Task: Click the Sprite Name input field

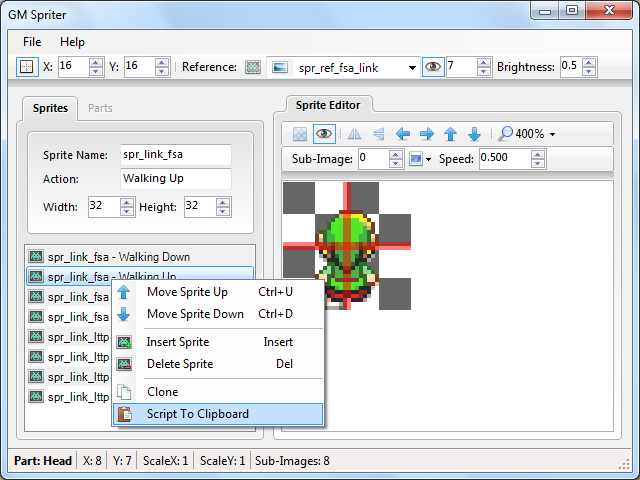Action: (176, 155)
